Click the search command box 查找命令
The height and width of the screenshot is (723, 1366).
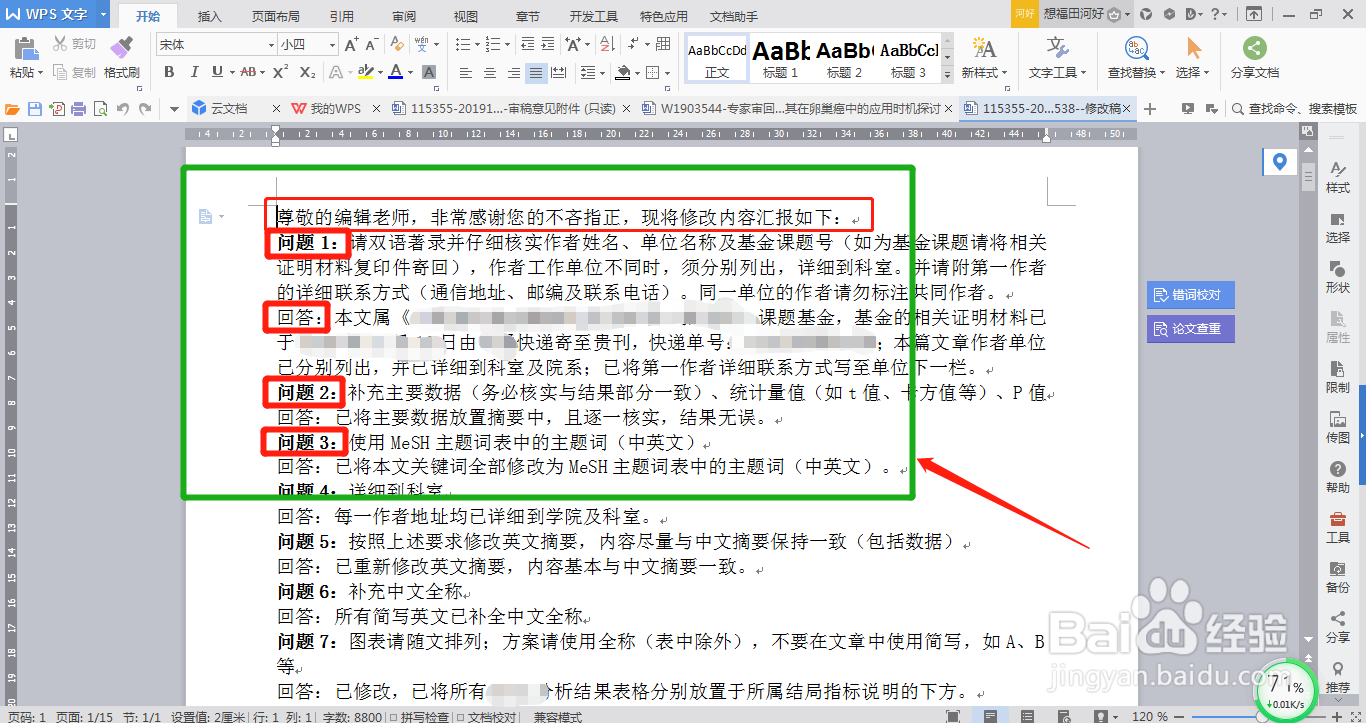coord(1294,109)
